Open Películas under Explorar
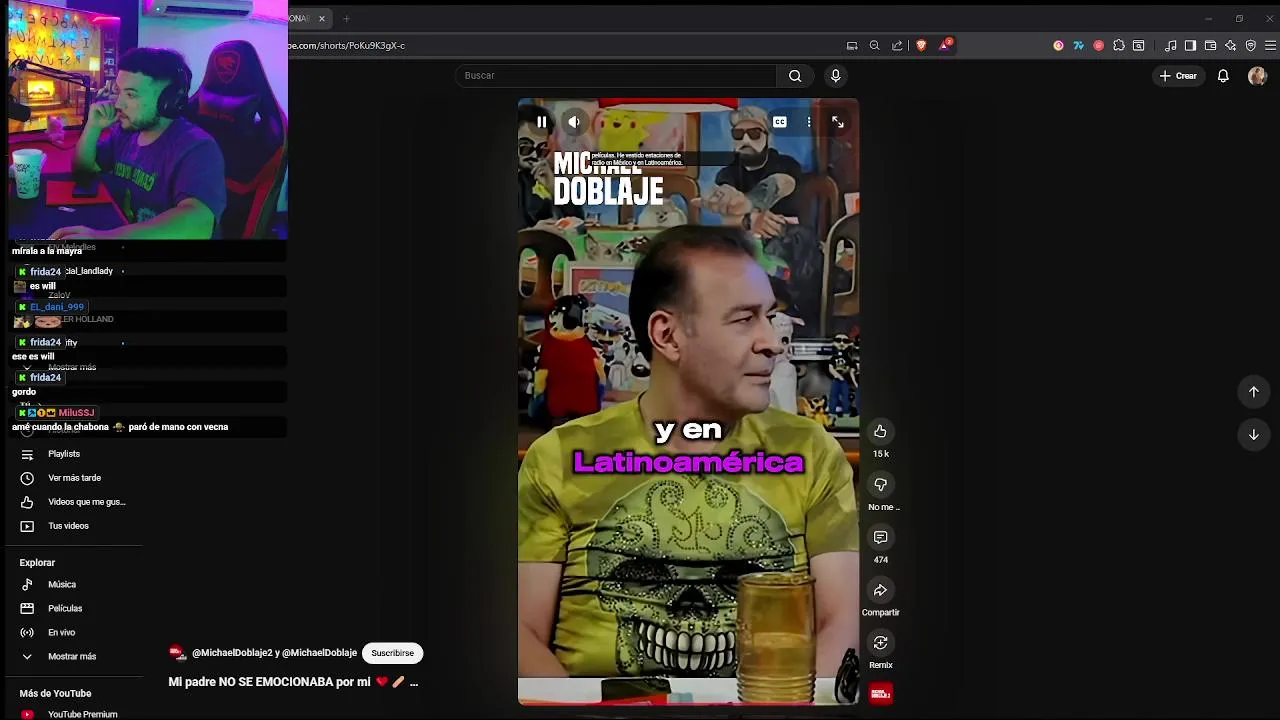Screen dimensions: 1280x720 pyautogui.click(x=65, y=609)
